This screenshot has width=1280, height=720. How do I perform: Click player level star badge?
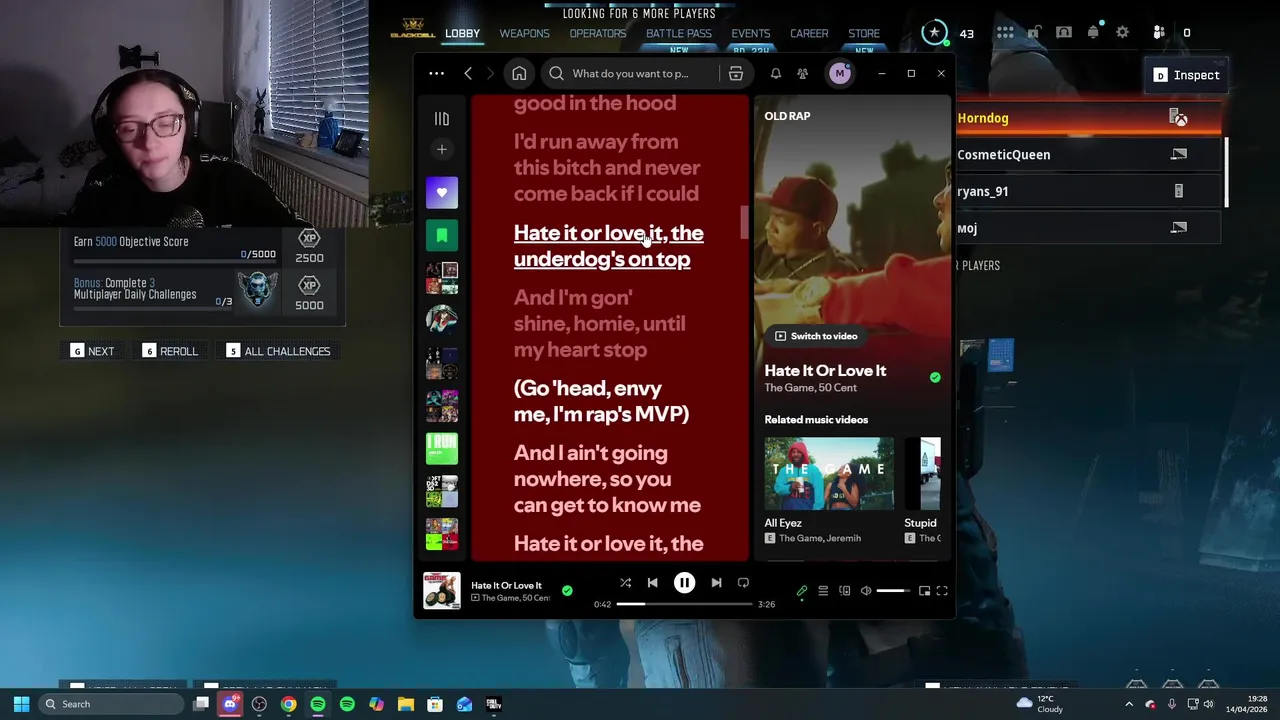(x=934, y=33)
